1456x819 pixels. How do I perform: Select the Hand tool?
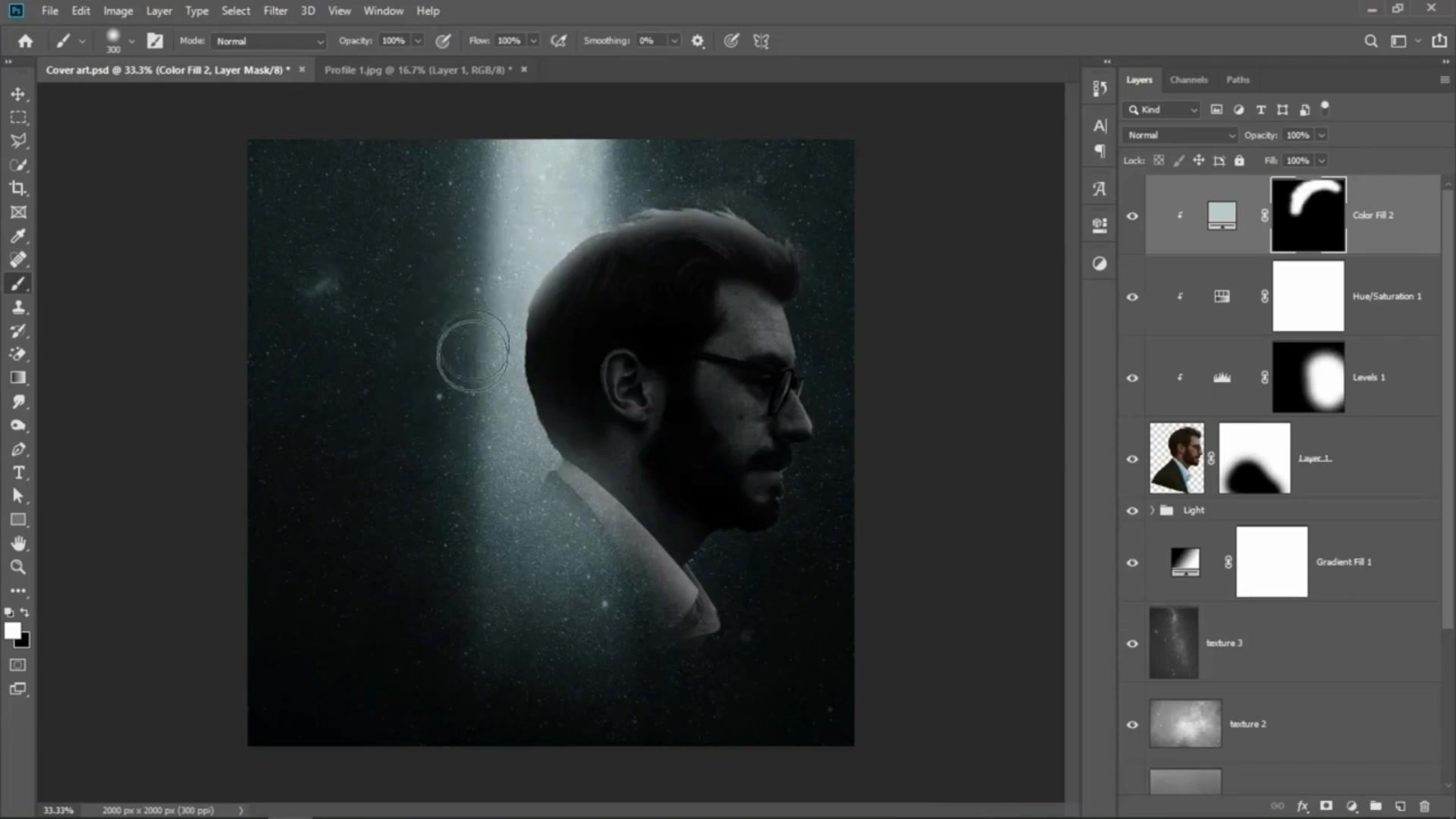[x=18, y=543]
